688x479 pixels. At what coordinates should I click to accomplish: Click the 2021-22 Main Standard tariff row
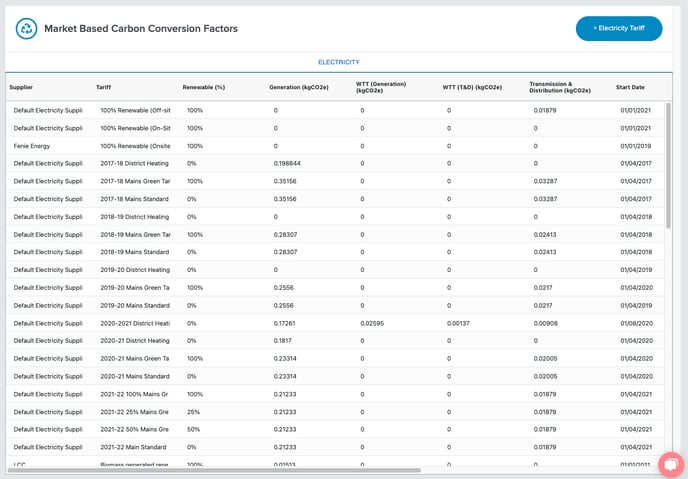pos(335,447)
